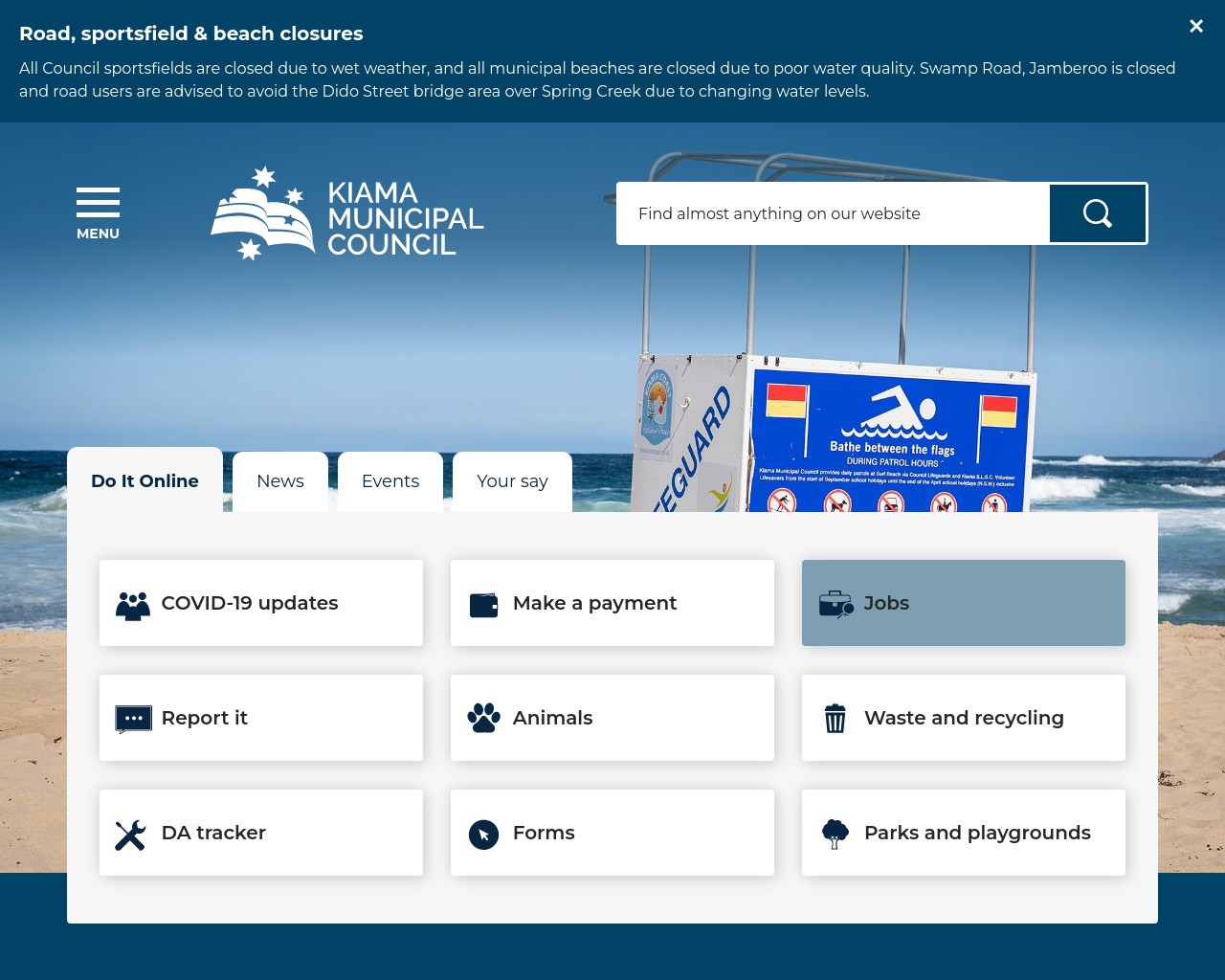Select the Animals paw print icon
Image resolution: width=1225 pixels, height=980 pixels.
[484, 718]
